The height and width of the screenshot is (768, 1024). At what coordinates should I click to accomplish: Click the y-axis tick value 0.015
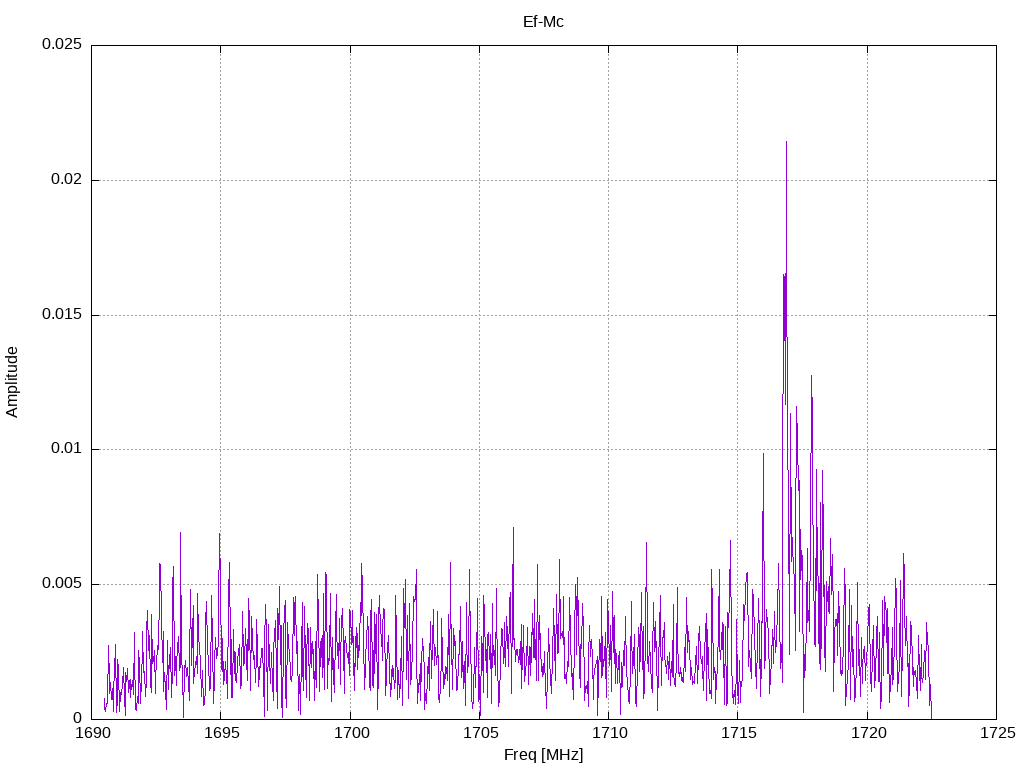coord(62,315)
